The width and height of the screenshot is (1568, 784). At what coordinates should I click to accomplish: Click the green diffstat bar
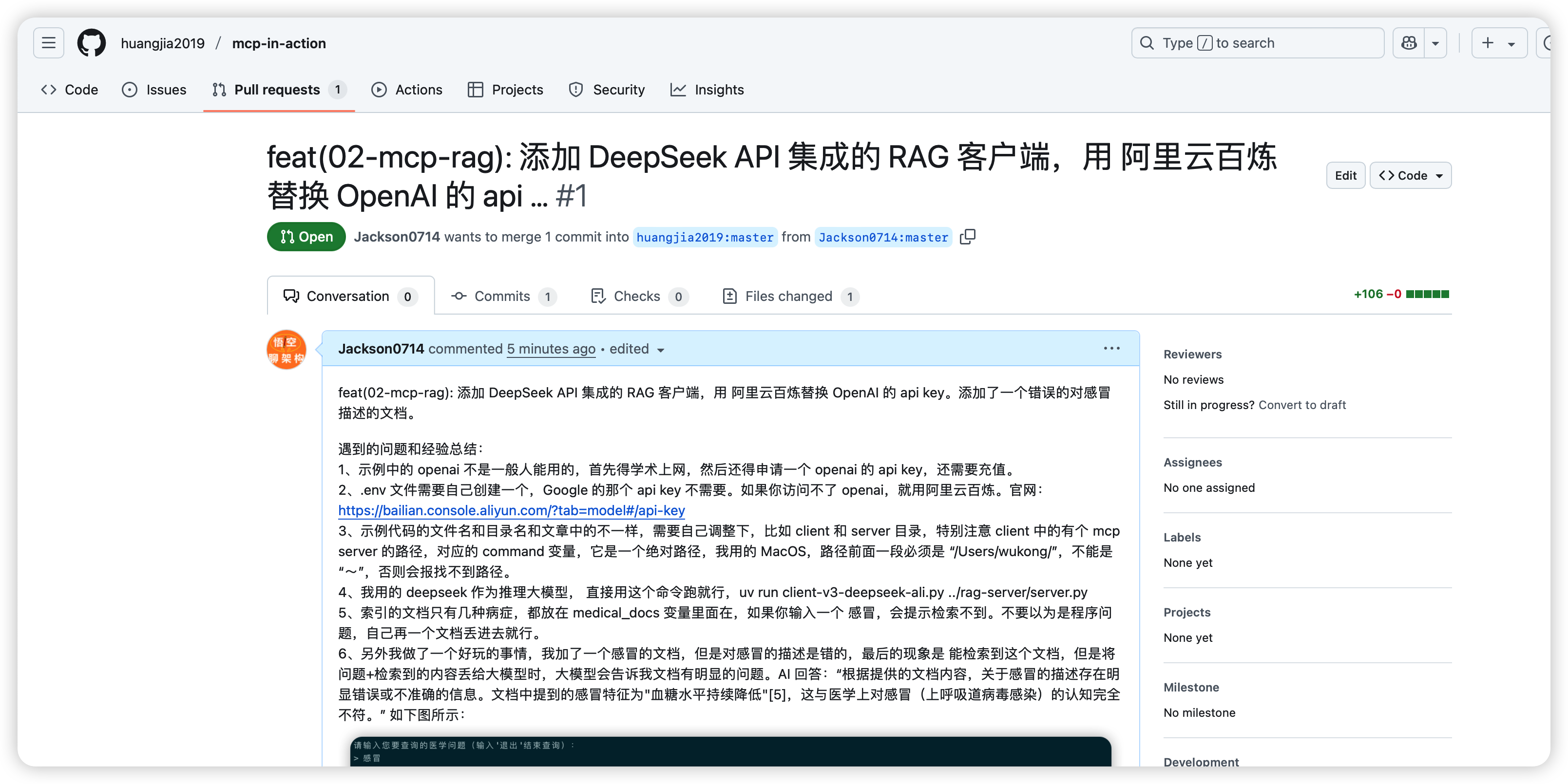[1427, 295]
